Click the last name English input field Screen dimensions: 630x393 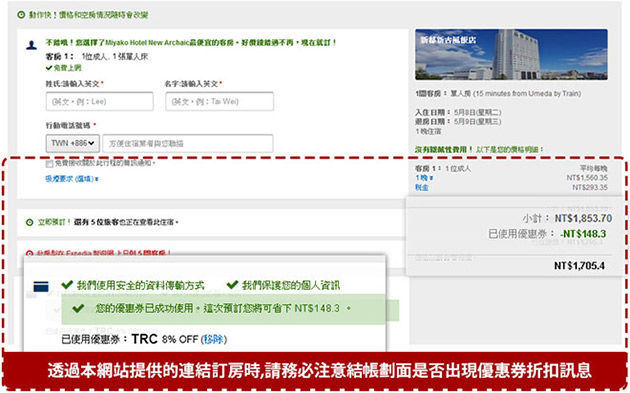tap(99, 101)
